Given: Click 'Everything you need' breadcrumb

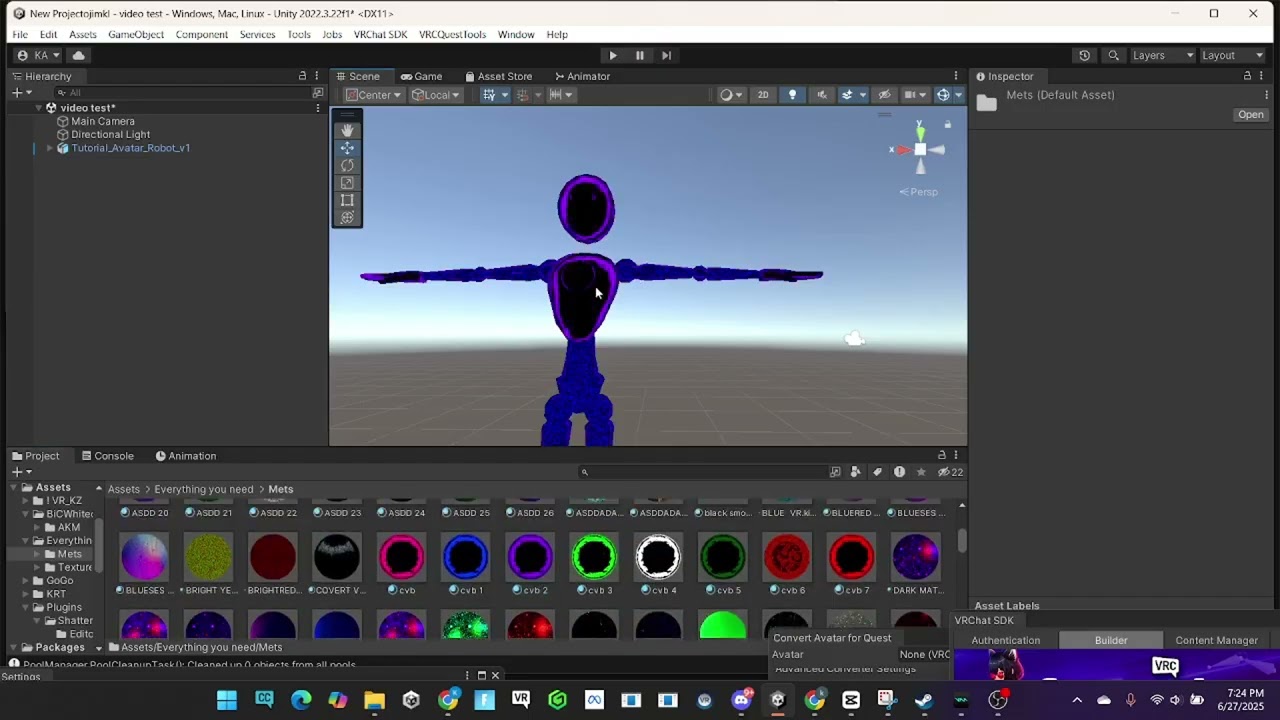Looking at the screenshot, I should [x=204, y=489].
